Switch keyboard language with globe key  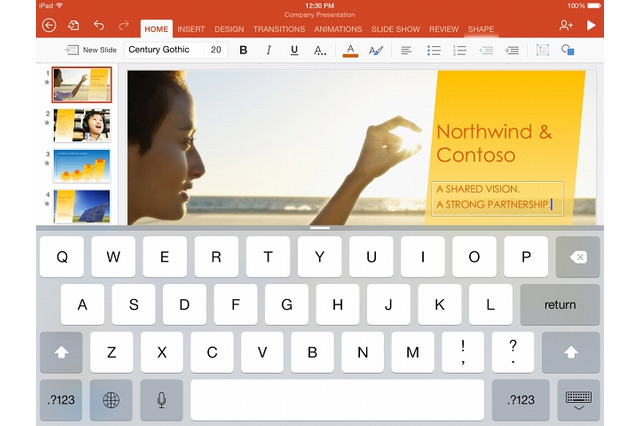pos(111,400)
